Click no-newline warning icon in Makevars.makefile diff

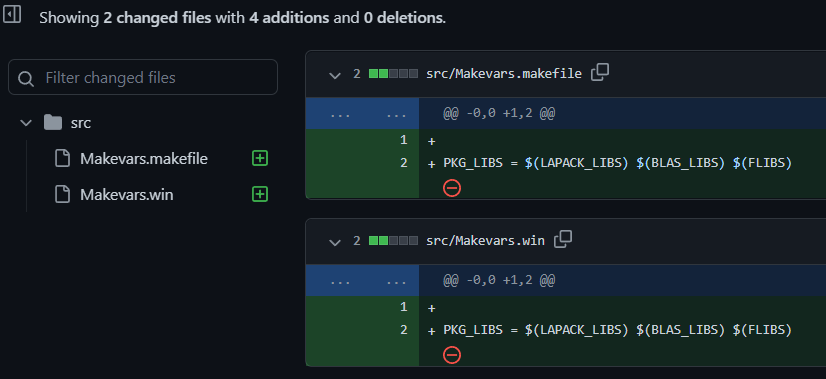(x=452, y=188)
